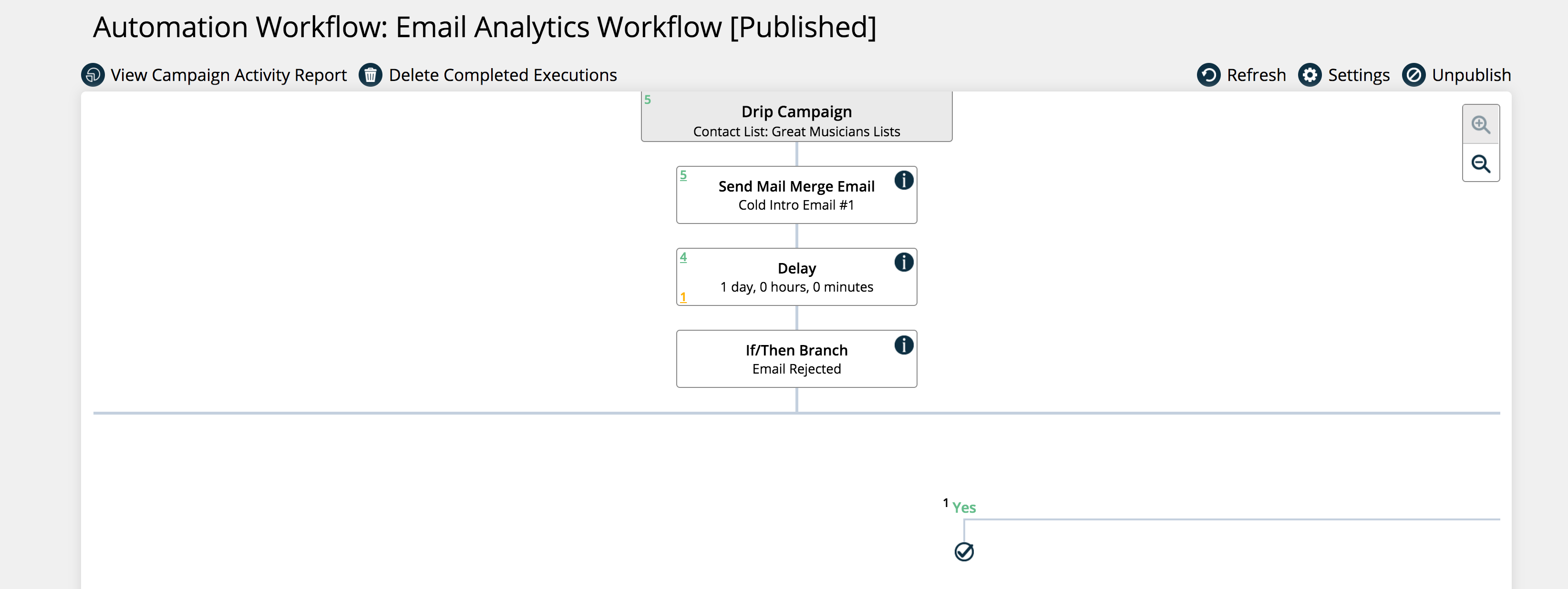Select the If/Then Branch Email Rejected box

coord(796,359)
